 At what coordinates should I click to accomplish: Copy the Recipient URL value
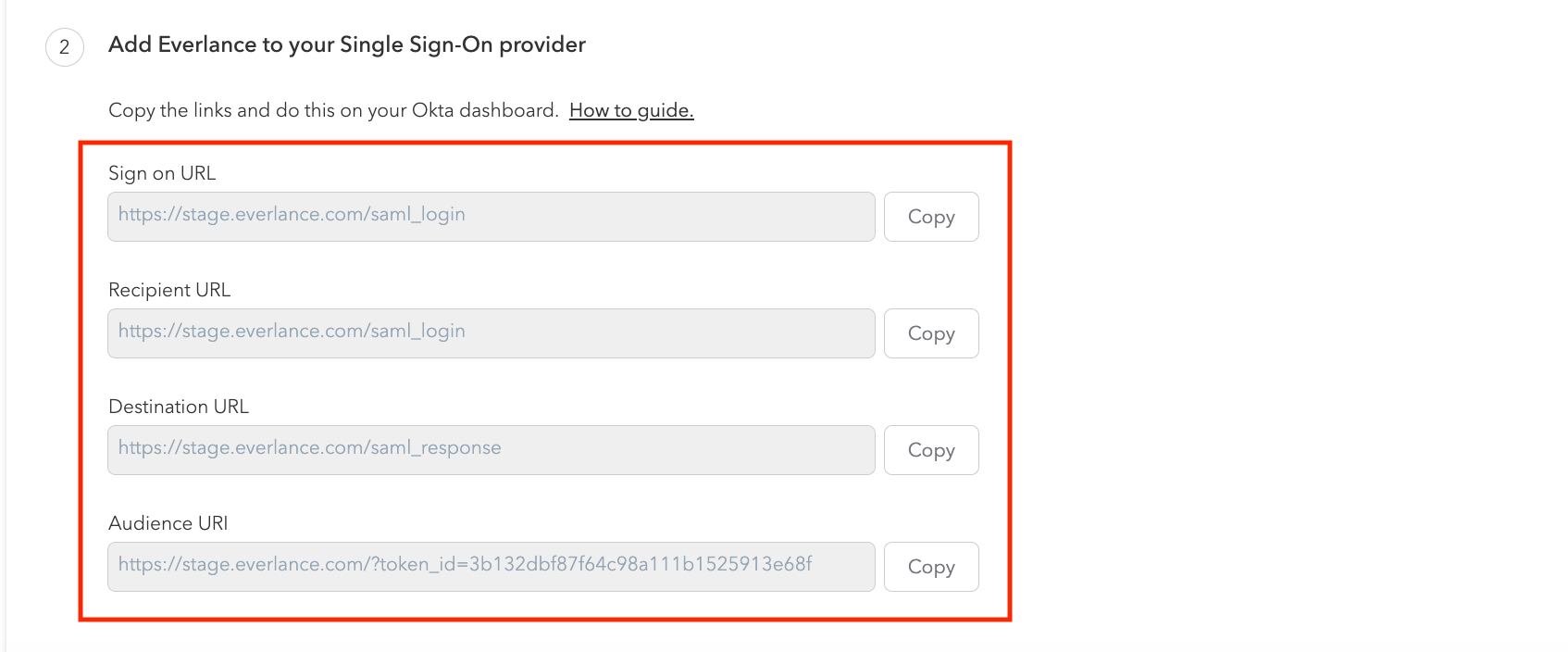point(931,333)
